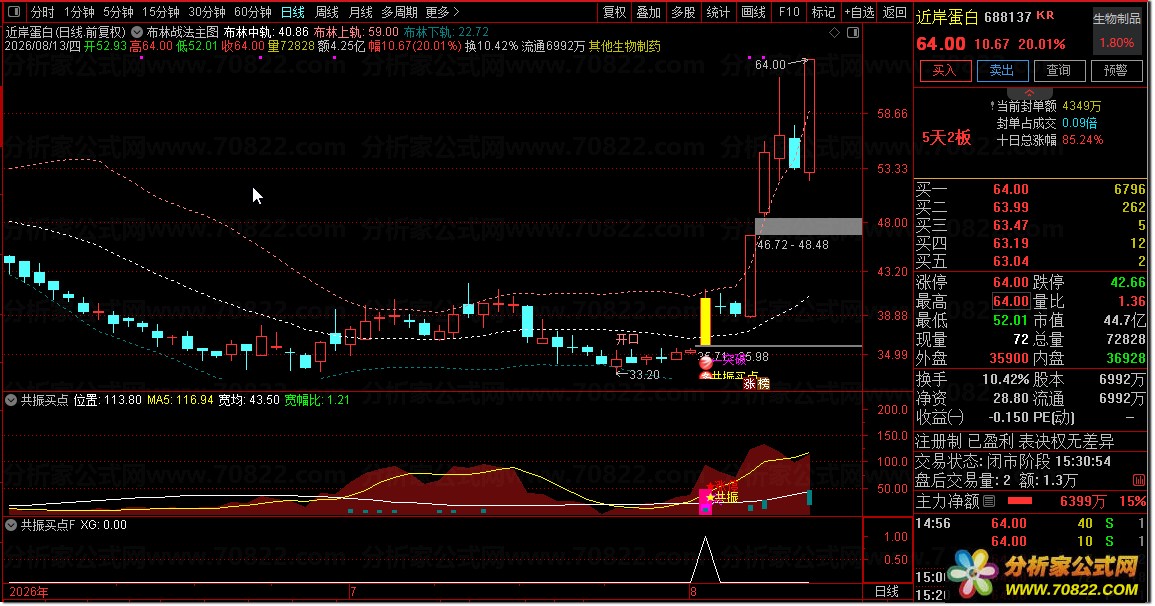Image resolution: width=1155 pixels, height=606 pixels.
Task: Select the 周线 weekly tab
Action: pyautogui.click(x=326, y=12)
